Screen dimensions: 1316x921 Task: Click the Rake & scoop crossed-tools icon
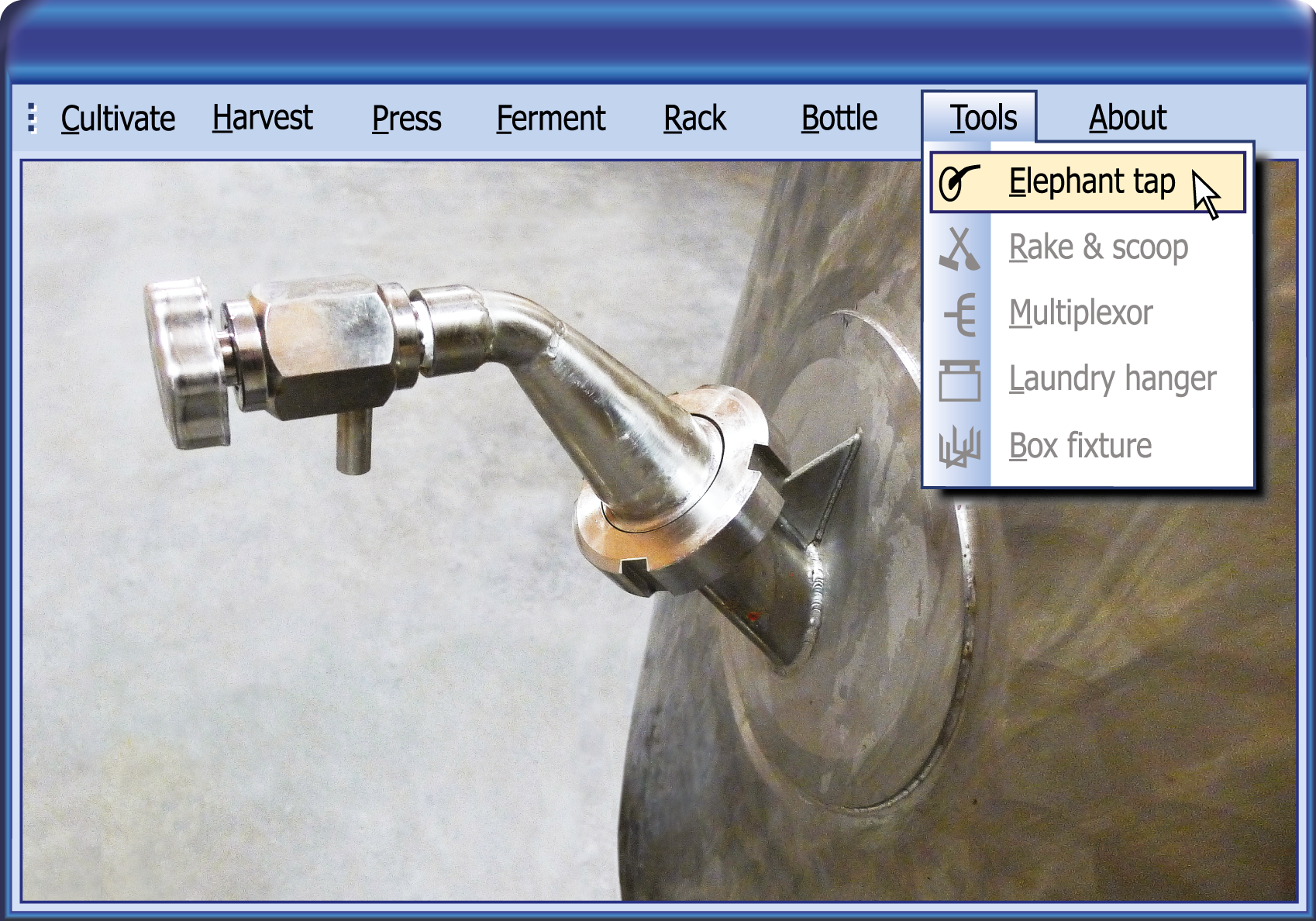coord(959,249)
